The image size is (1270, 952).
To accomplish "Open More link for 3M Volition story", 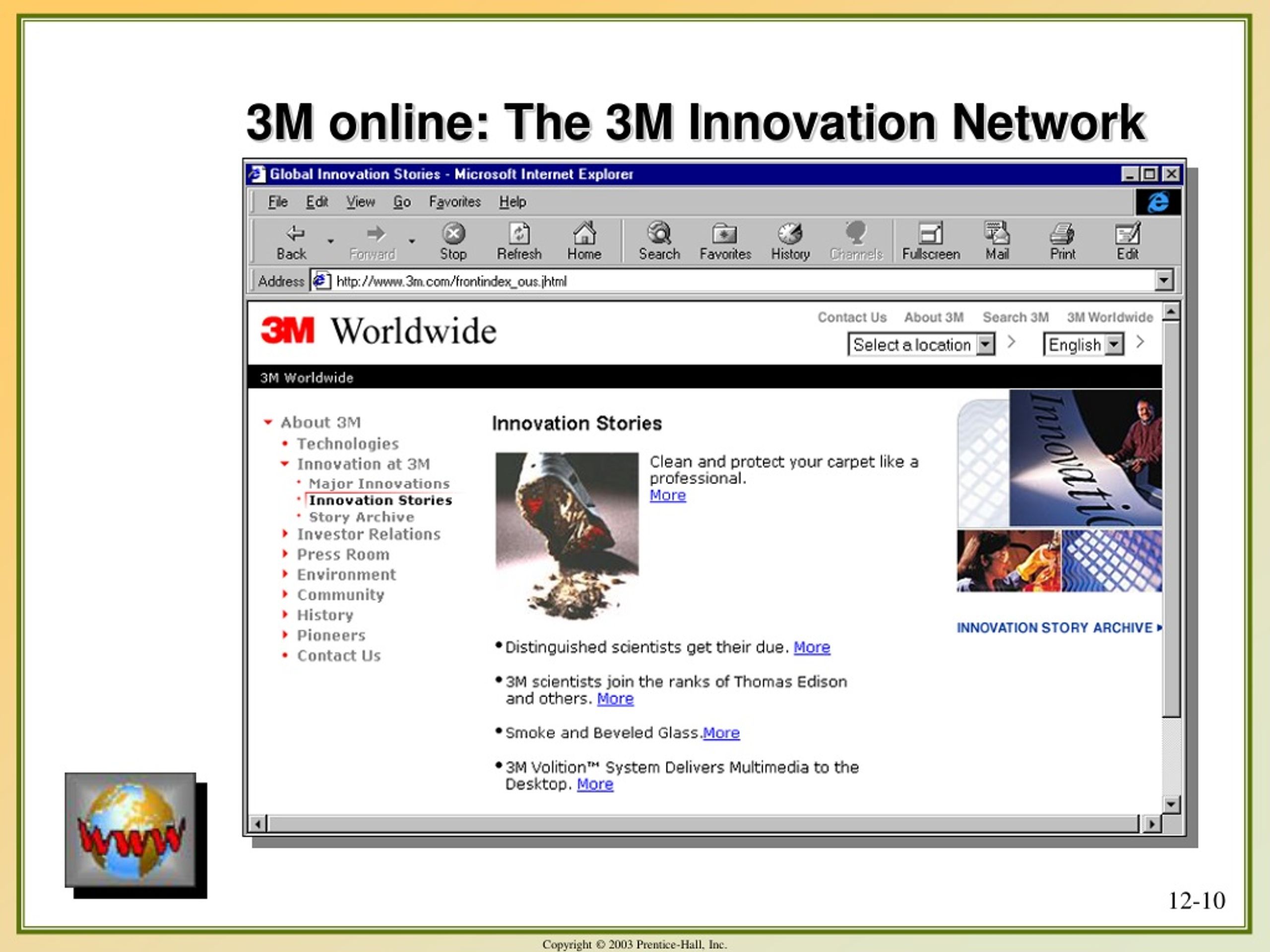I will (595, 784).
